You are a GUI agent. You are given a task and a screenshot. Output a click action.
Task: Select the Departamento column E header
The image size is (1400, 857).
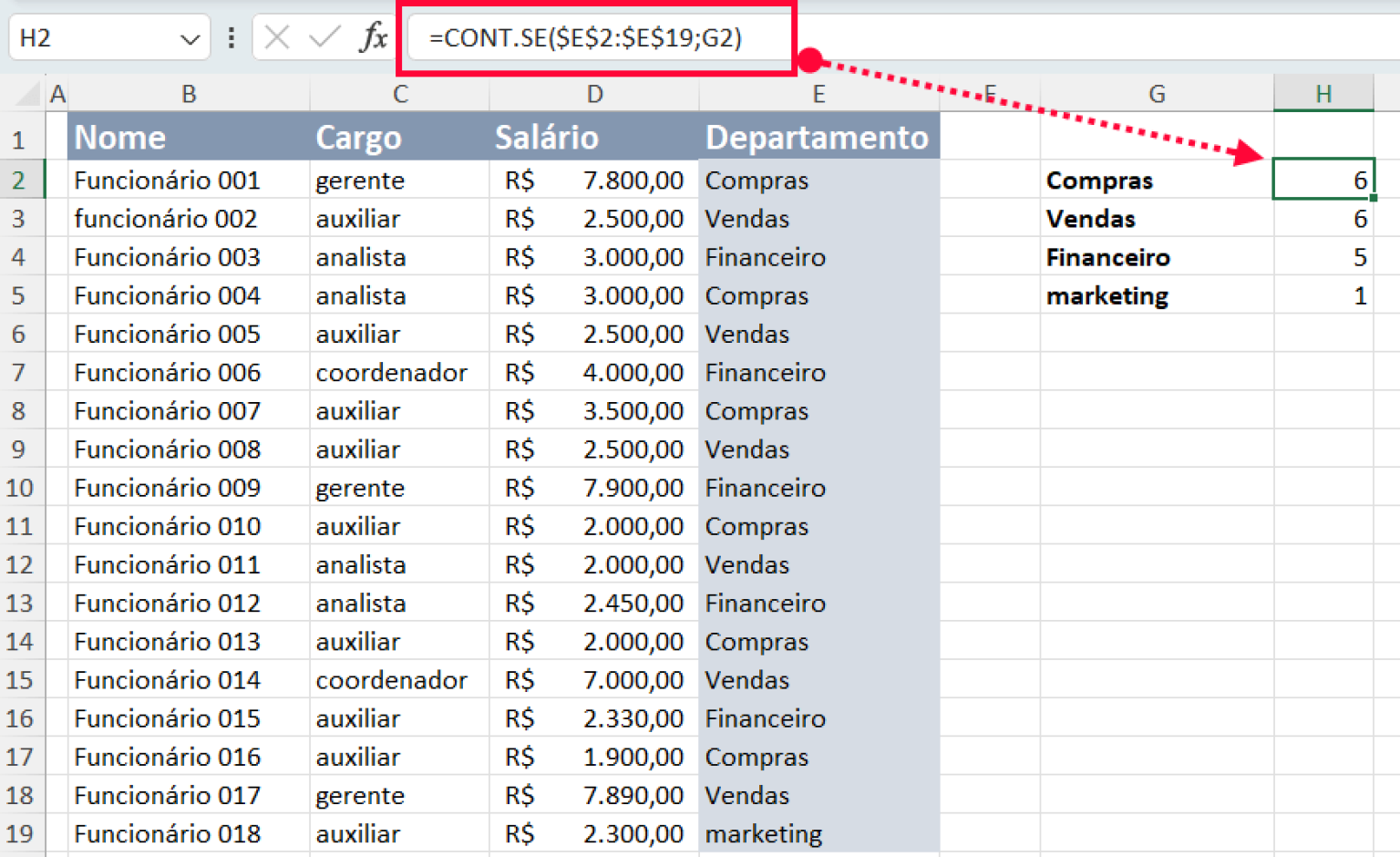[818, 92]
